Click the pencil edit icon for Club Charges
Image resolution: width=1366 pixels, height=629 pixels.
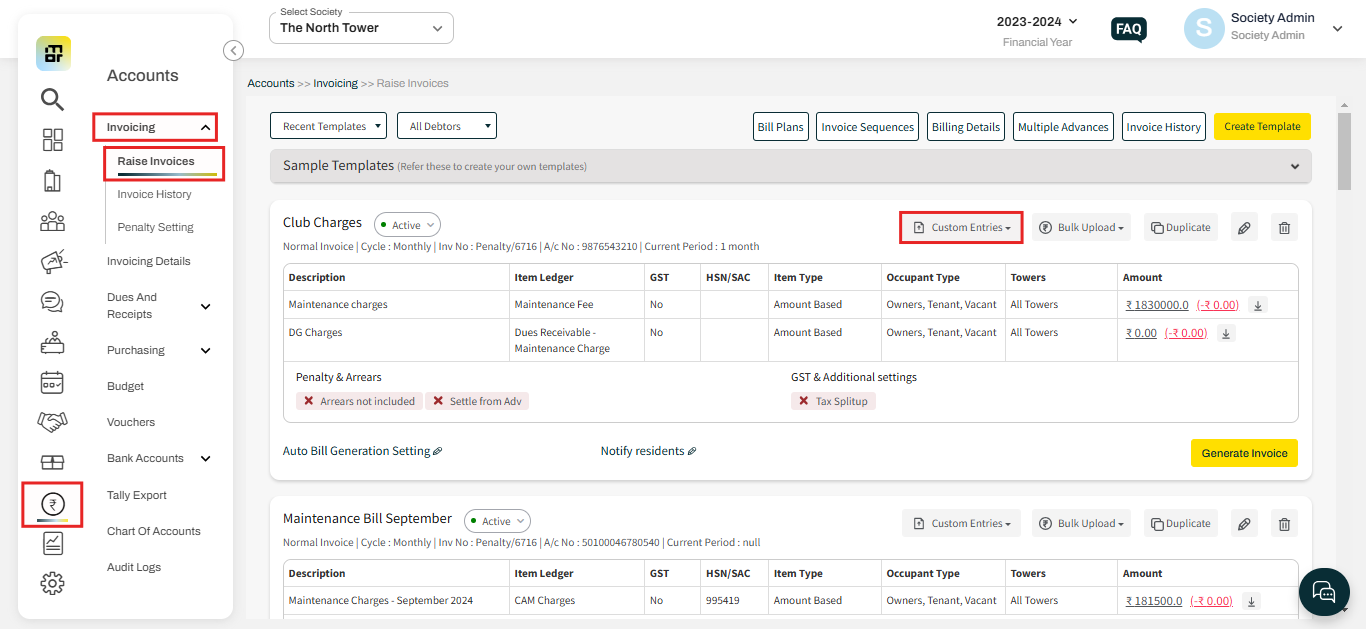coord(1244,228)
